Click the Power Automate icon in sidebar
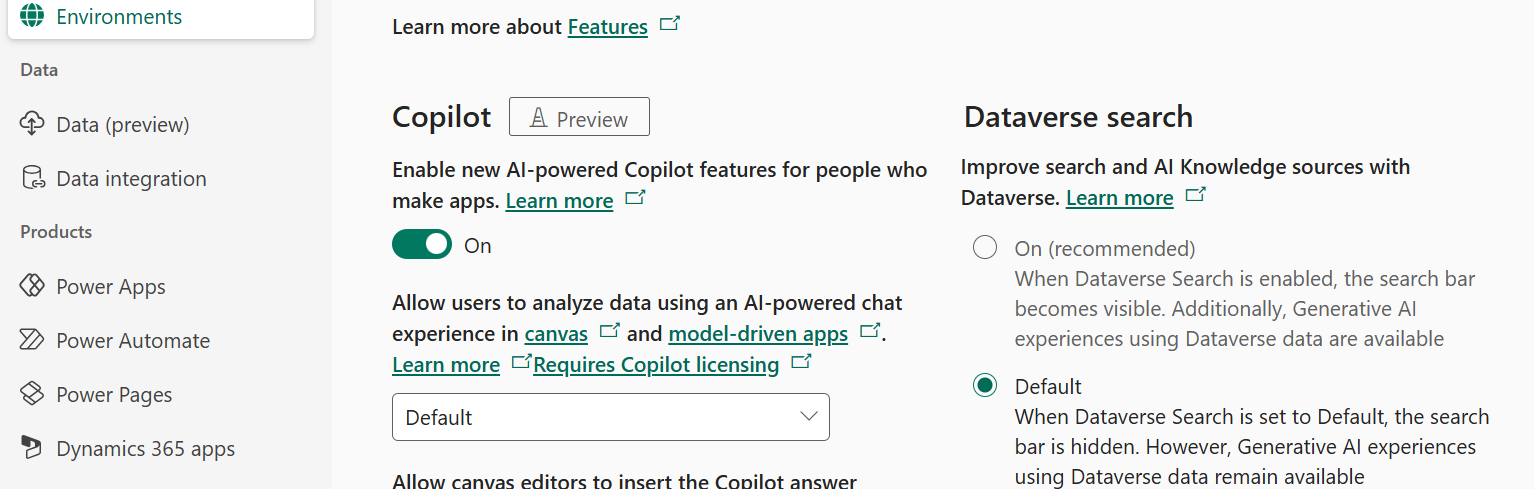The height and width of the screenshot is (489, 1534). (x=32, y=340)
